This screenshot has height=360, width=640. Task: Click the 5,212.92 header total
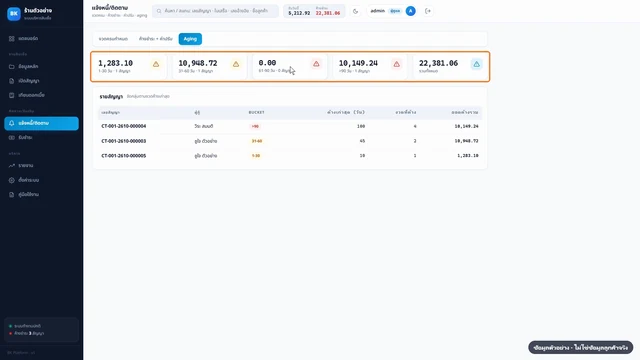(299, 13)
